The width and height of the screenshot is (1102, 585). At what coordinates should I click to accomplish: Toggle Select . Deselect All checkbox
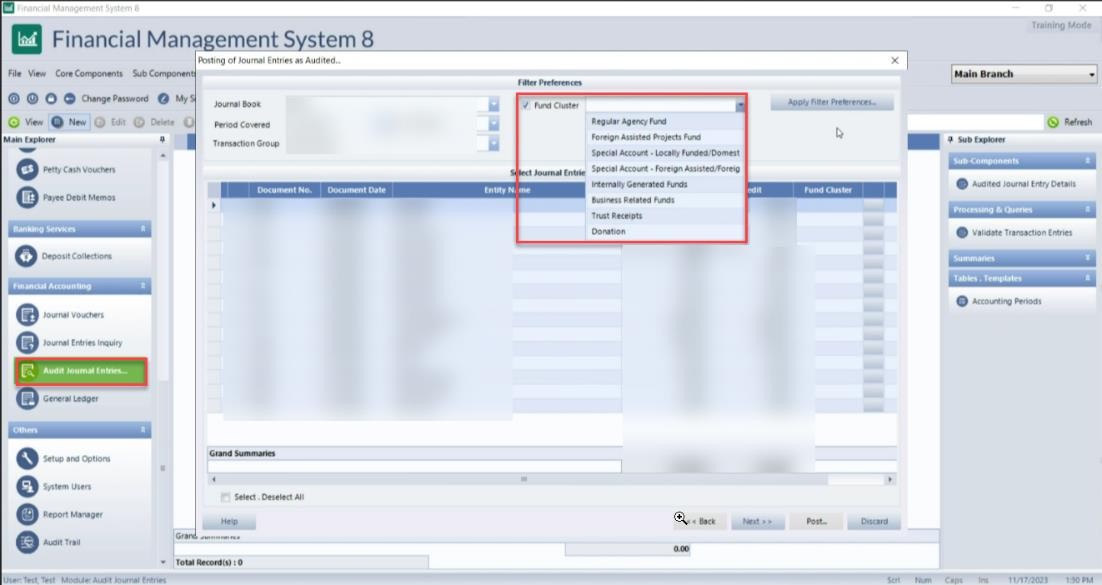[224, 497]
